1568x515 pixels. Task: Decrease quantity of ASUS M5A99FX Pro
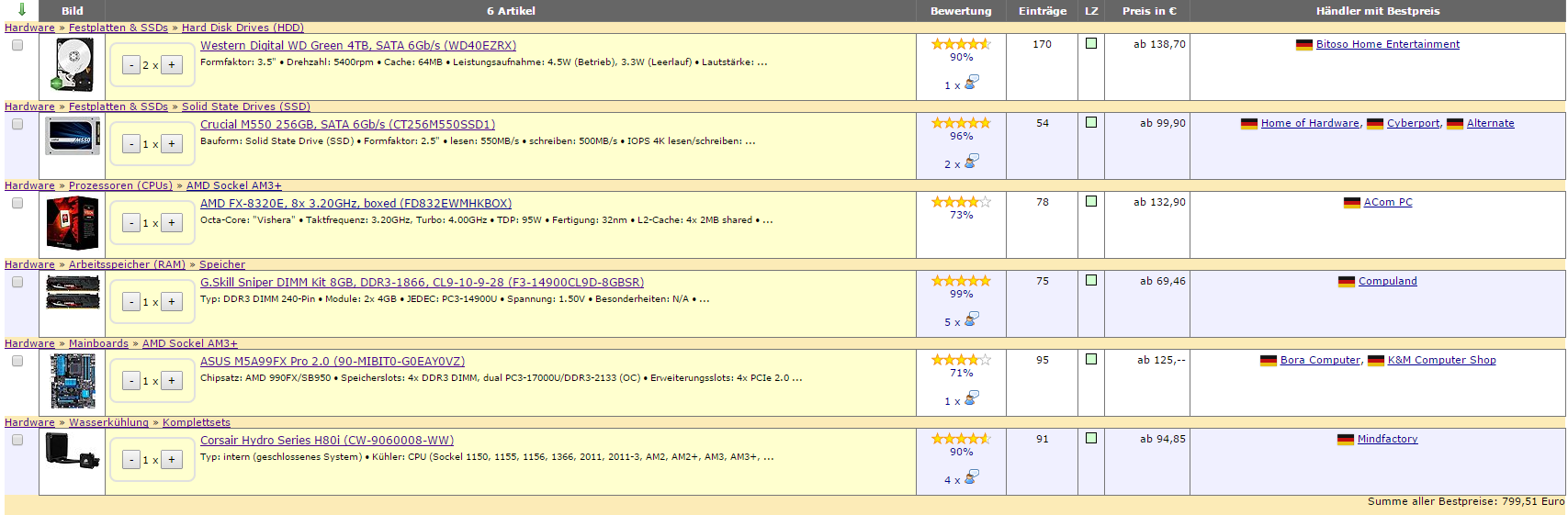pos(131,381)
